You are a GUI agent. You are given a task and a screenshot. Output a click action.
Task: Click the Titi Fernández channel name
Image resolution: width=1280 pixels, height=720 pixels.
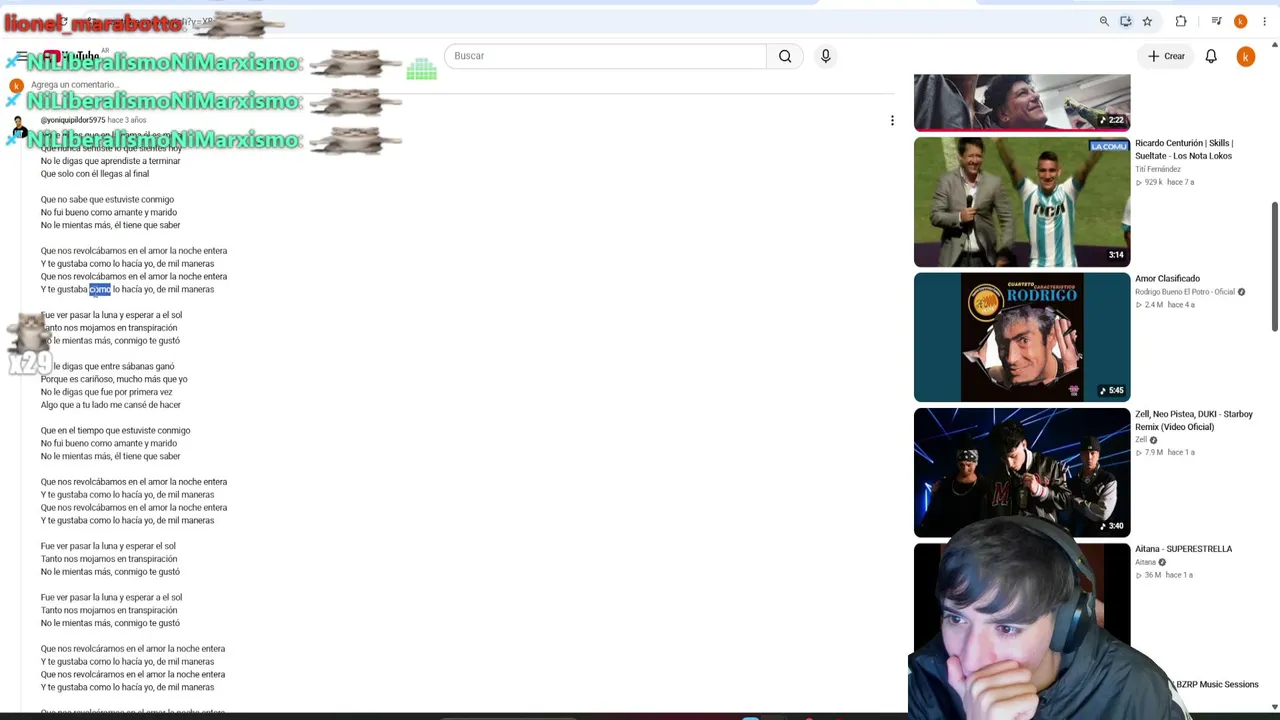(1158, 169)
